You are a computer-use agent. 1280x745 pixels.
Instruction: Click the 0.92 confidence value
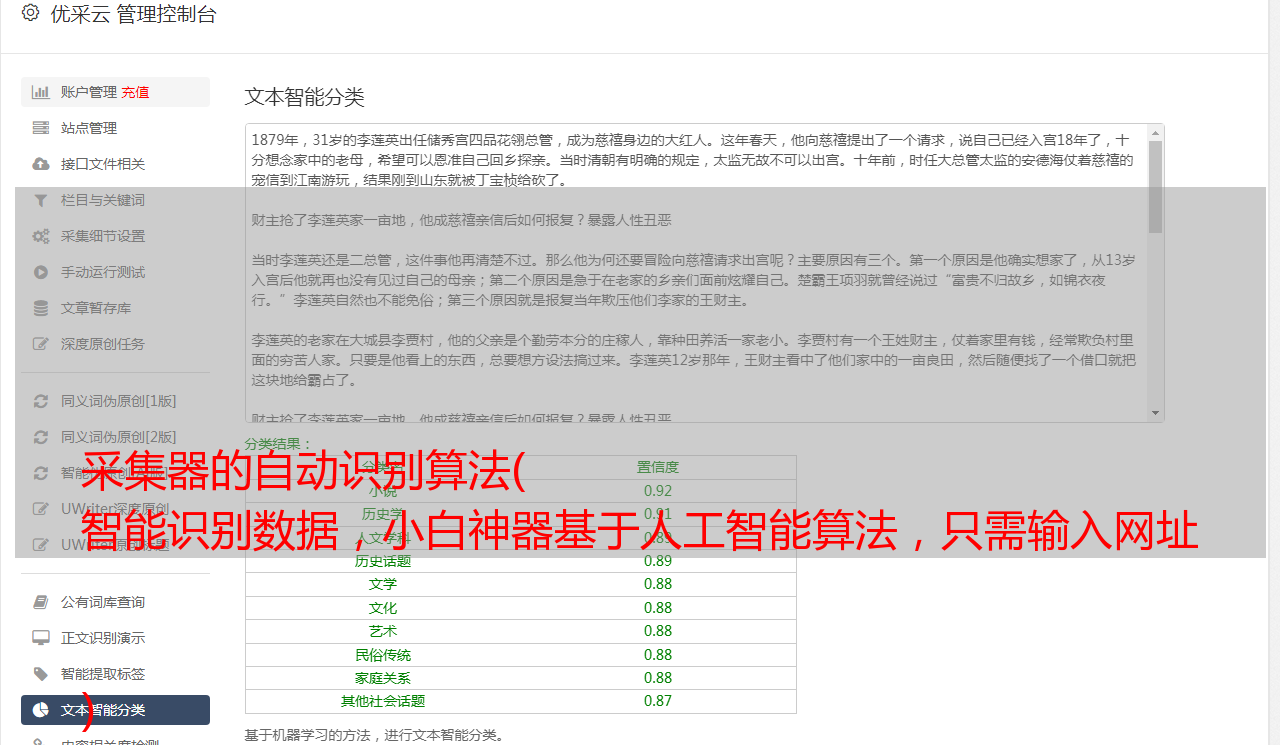coord(658,491)
